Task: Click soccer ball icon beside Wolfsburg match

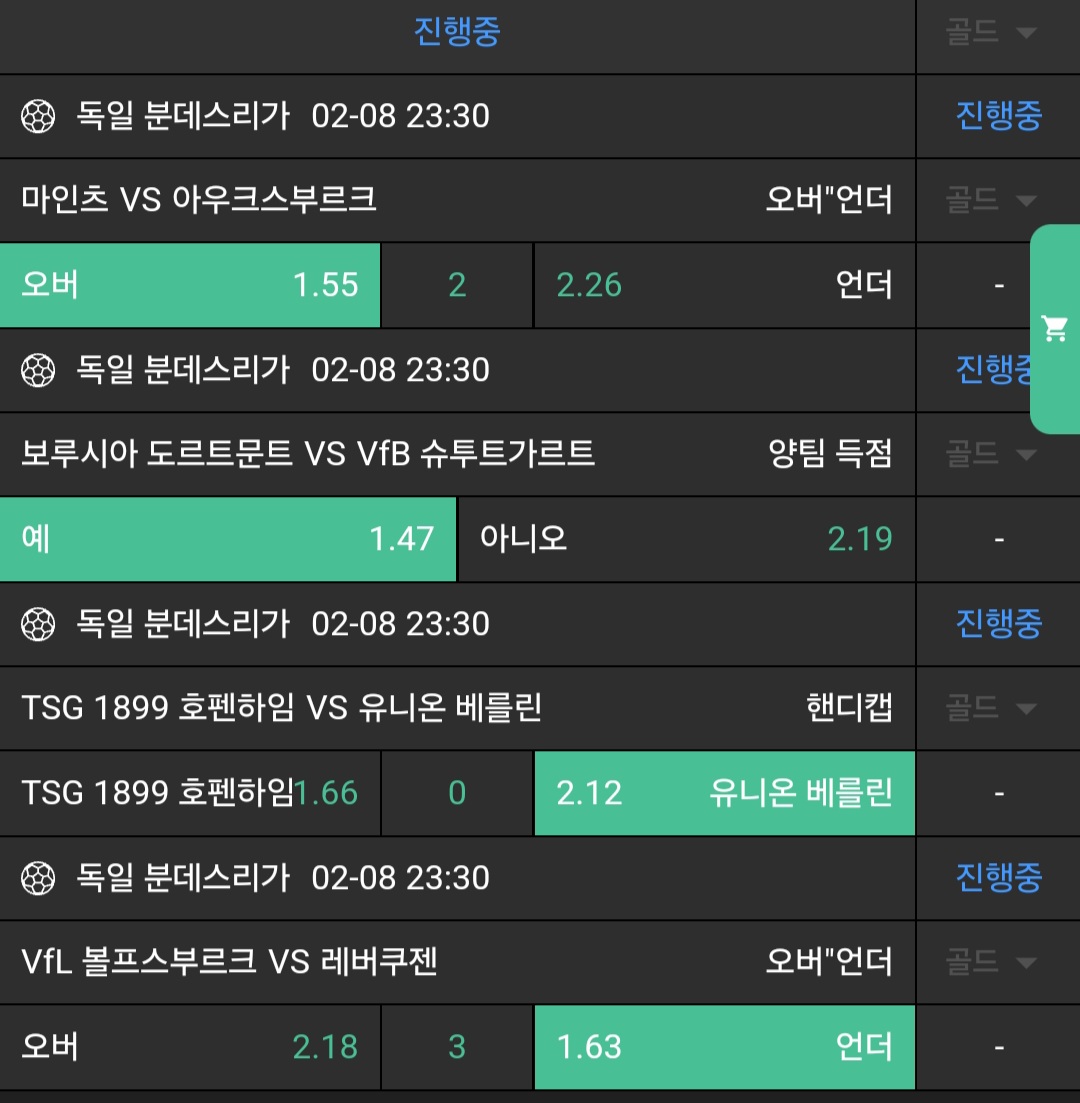Action: point(38,879)
